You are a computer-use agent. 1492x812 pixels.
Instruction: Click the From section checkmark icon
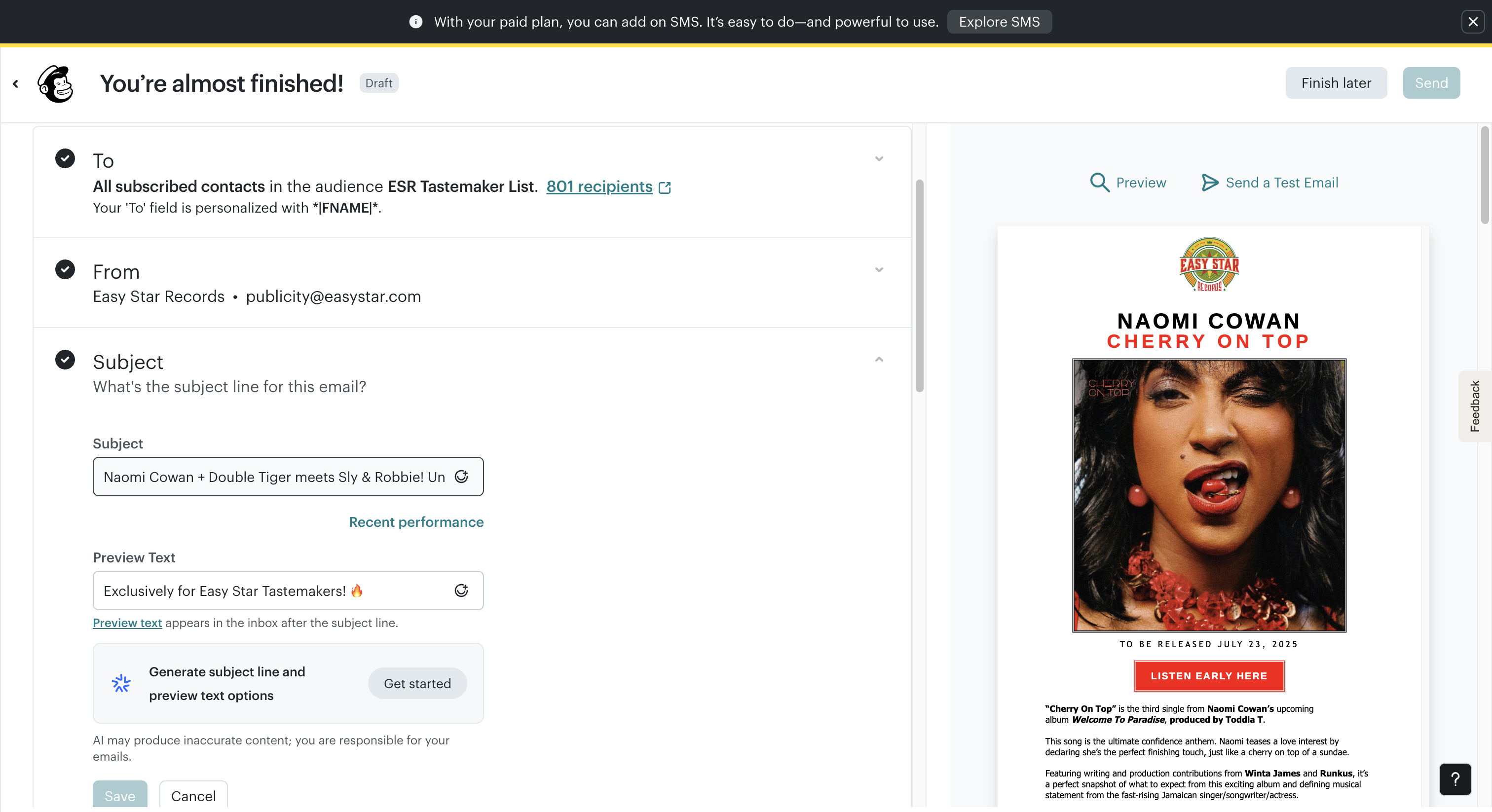click(65, 269)
